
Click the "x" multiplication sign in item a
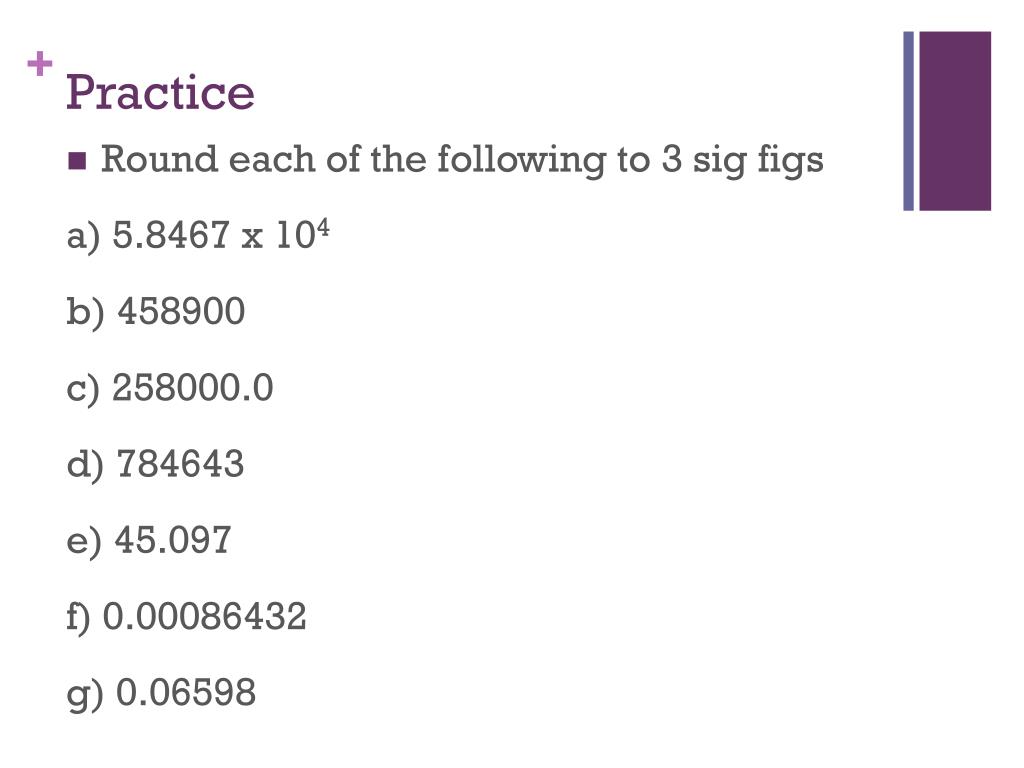pyautogui.click(x=251, y=239)
